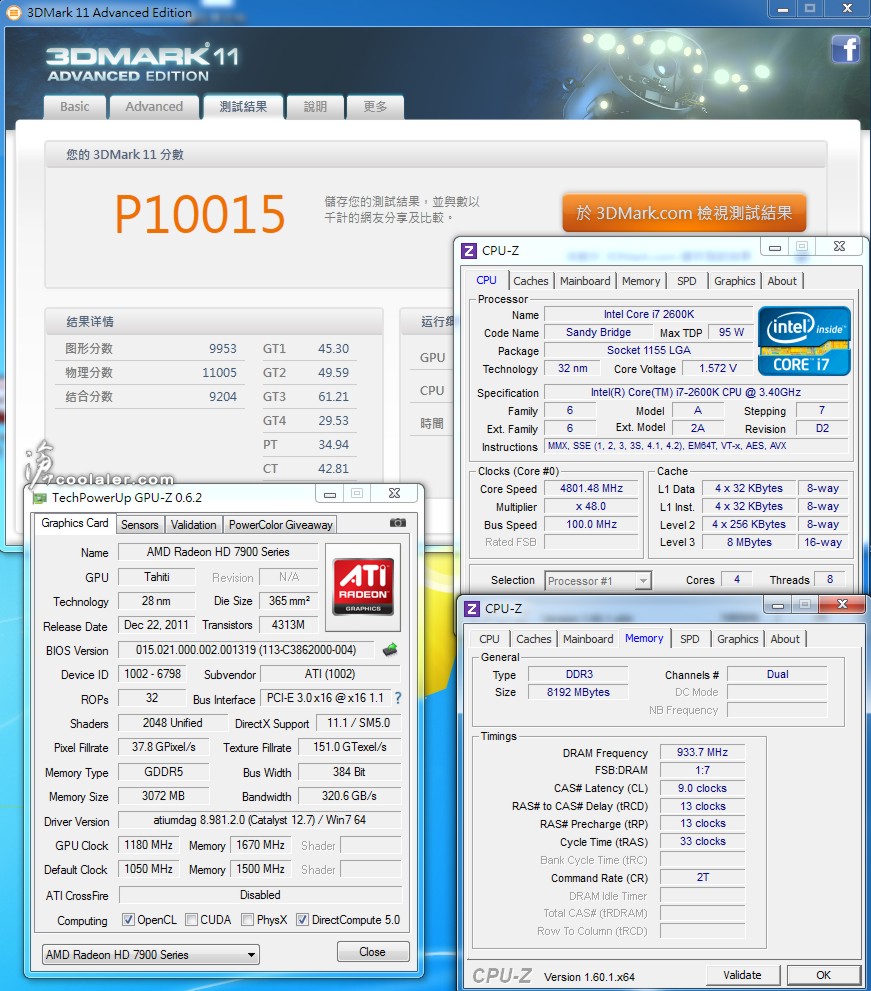Click the P10015 score in 3DMark 11

tap(200, 214)
